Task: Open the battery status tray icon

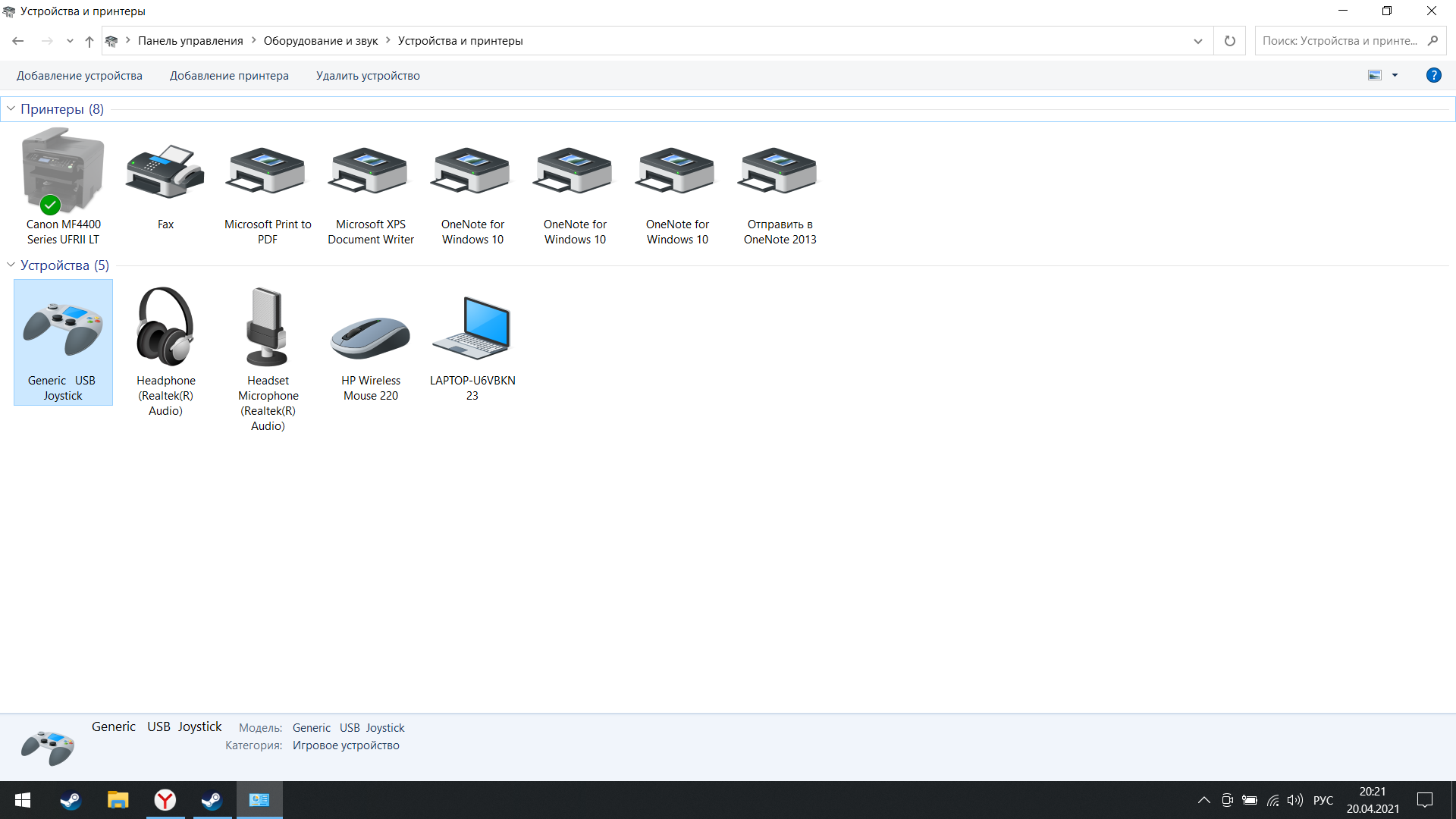Action: 1250,800
